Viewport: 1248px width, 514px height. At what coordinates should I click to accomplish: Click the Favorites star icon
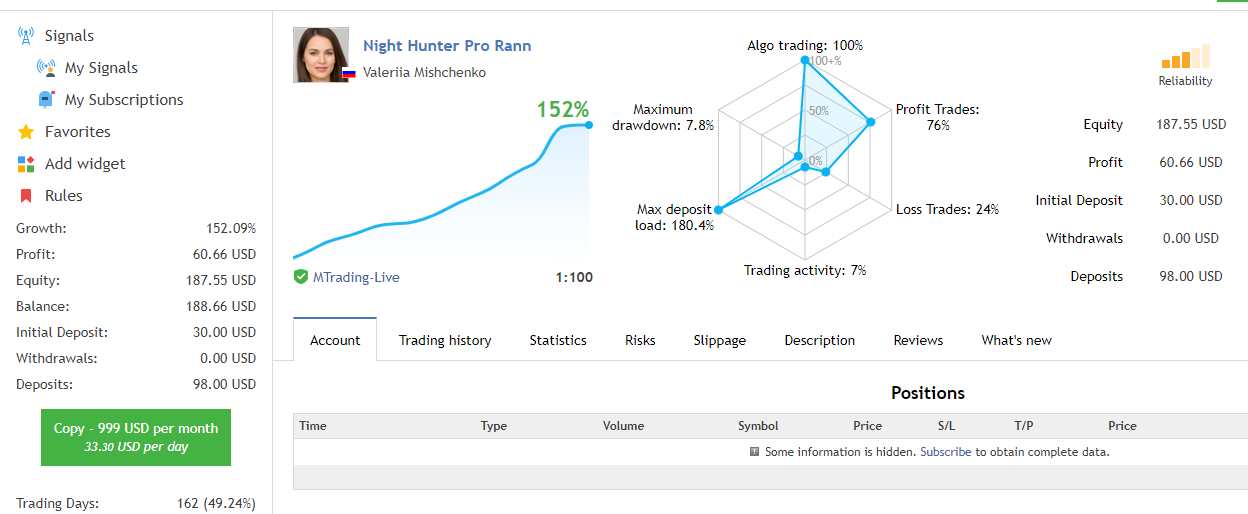(26, 132)
